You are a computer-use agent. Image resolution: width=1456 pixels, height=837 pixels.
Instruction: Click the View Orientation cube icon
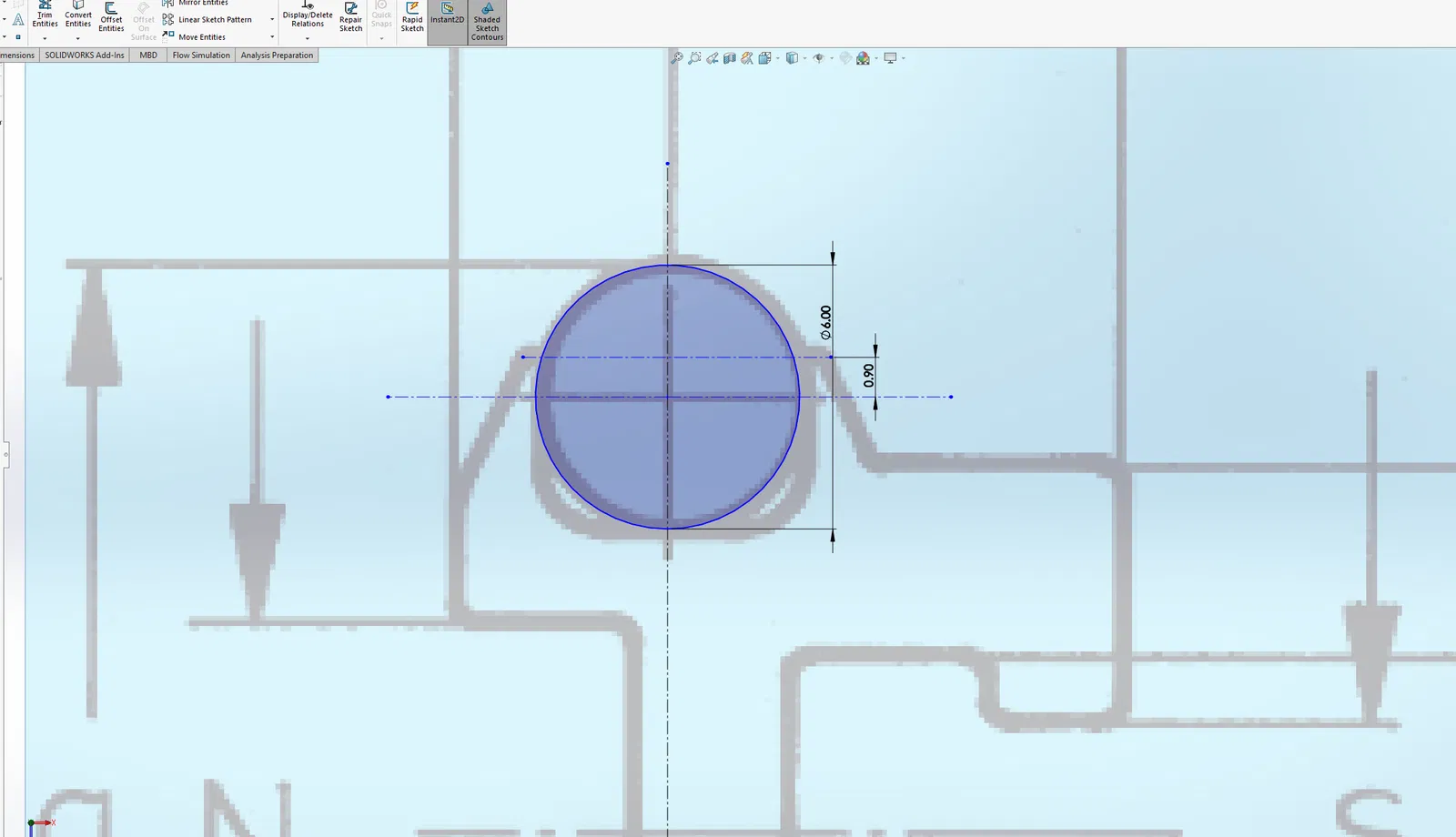click(x=765, y=58)
